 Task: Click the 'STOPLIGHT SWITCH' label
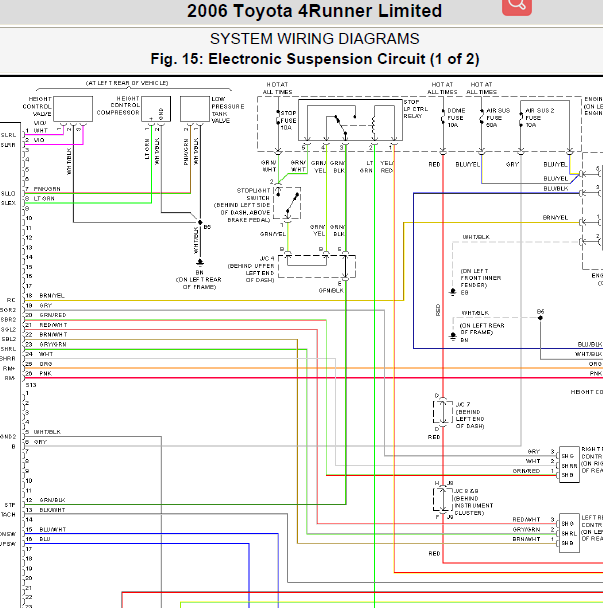253,194
